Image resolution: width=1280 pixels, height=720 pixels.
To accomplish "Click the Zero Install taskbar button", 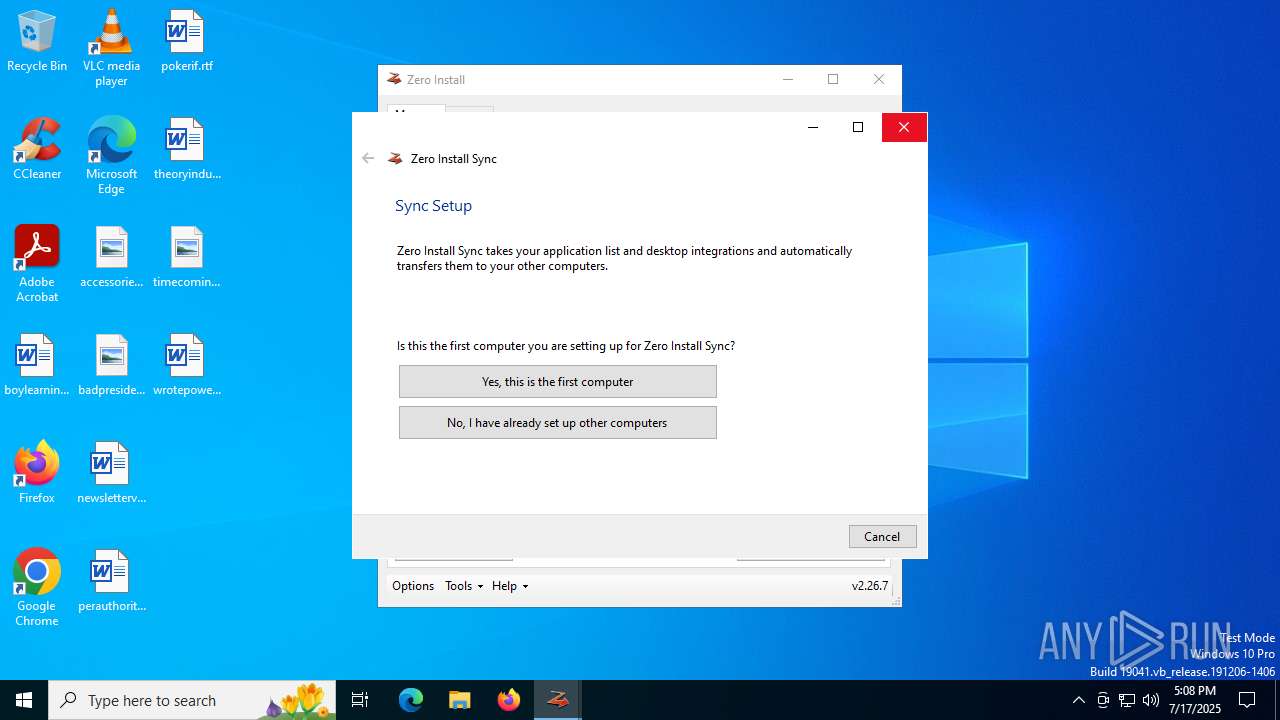I will (x=558, y=700).
